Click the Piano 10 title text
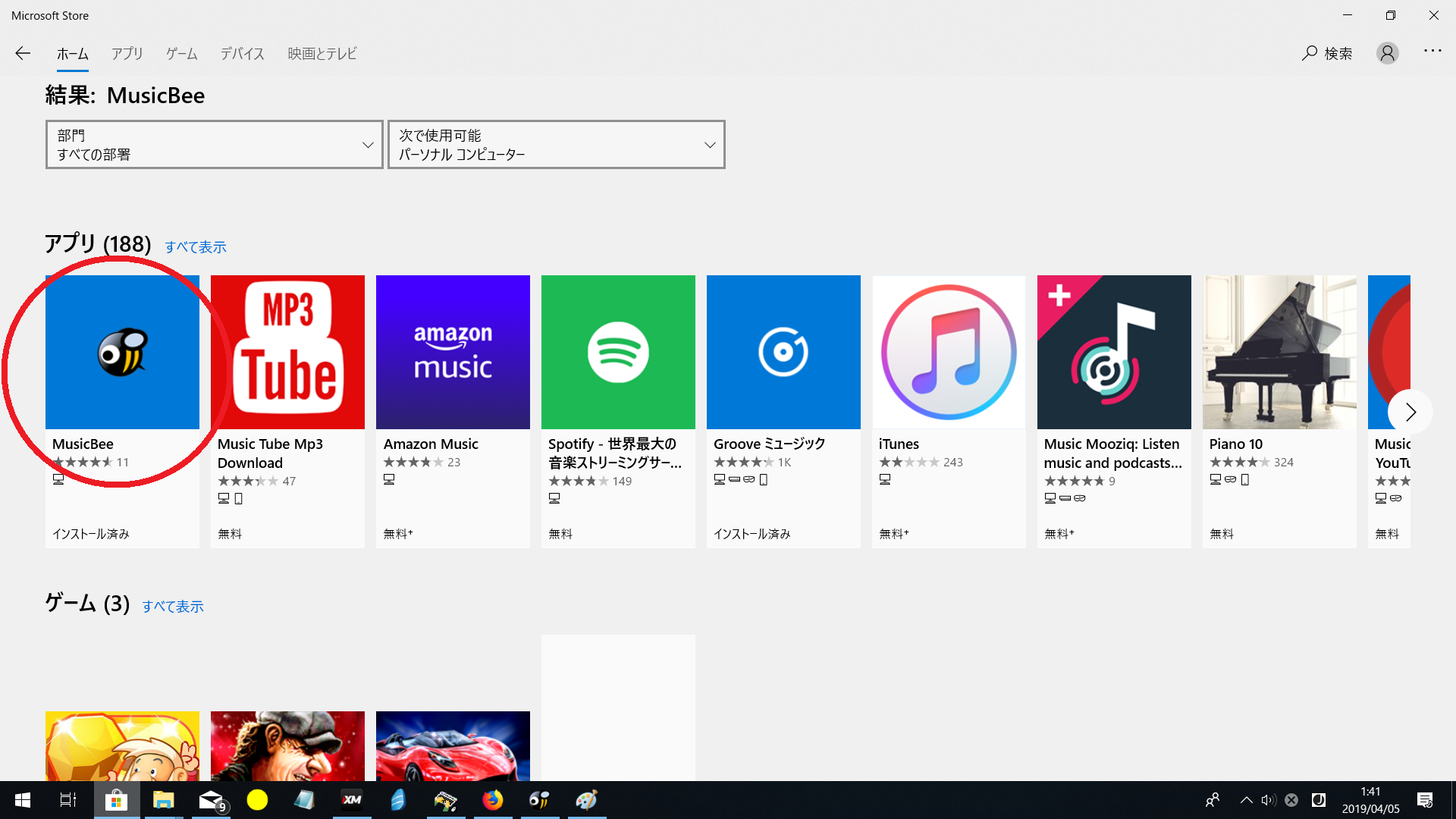 tap(1236, 444)
